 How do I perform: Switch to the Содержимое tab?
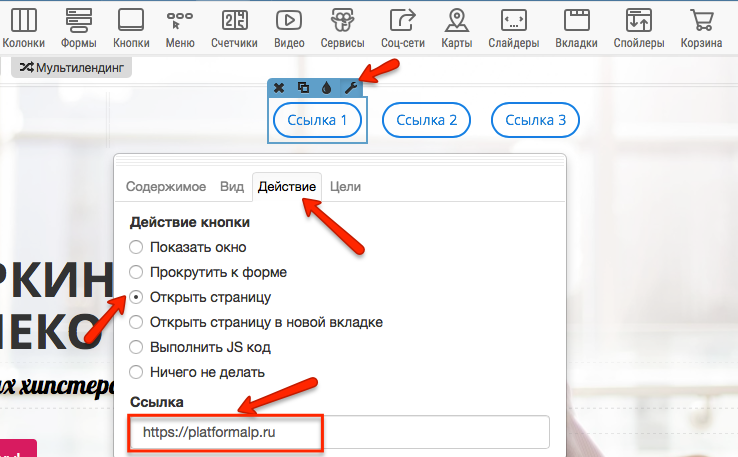[x=166, y=186]
